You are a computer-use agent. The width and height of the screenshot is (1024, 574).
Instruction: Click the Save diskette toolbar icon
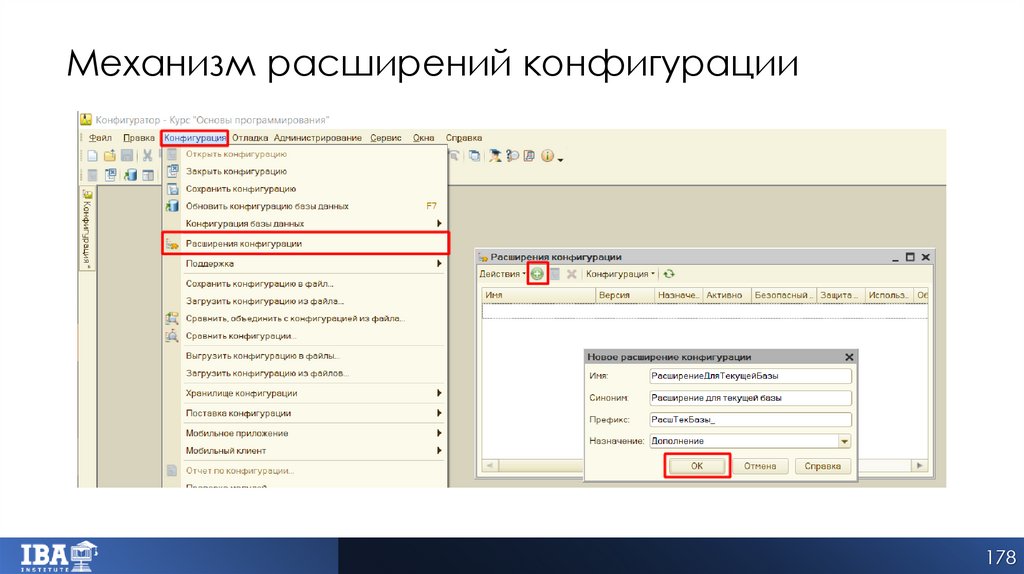[x=127, y=155]
